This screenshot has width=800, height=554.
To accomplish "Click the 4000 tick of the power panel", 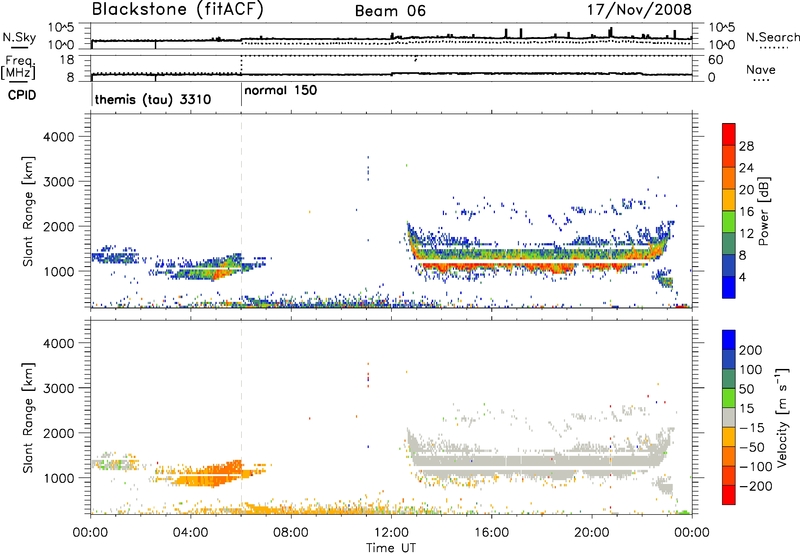I will [x=58, y=137].
